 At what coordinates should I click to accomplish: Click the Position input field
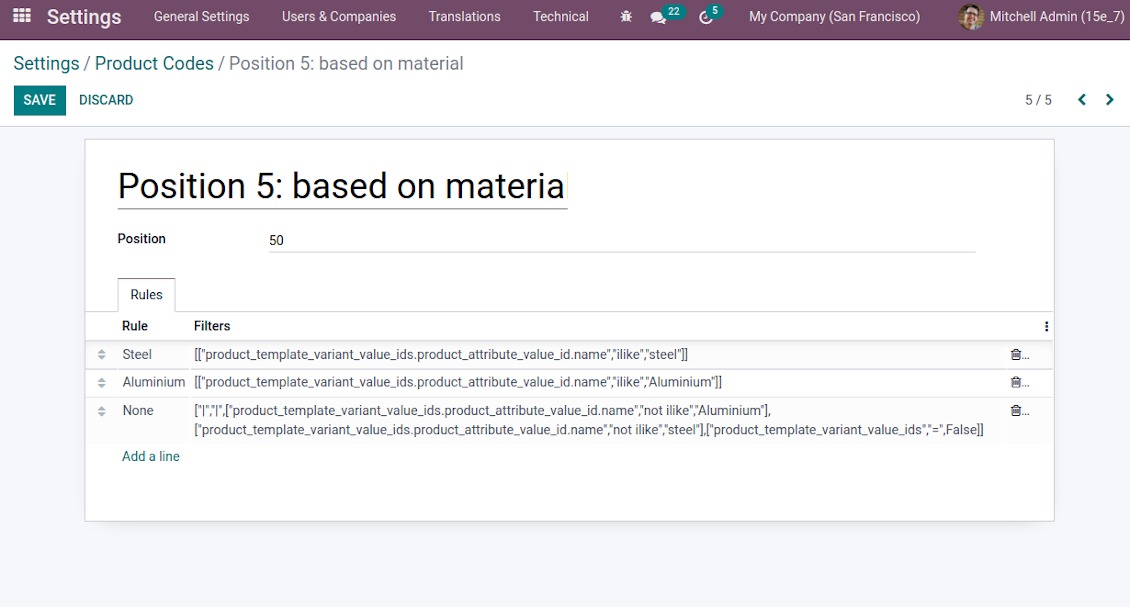[620, 240]
